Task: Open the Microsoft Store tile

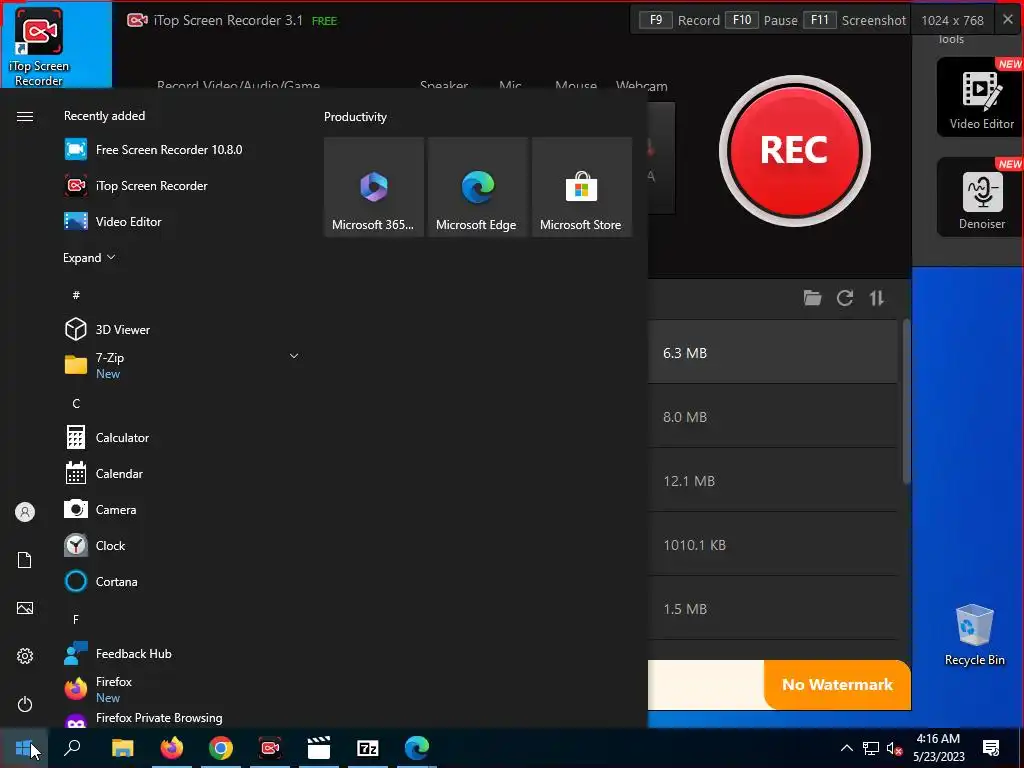Action: tap(581, 187)
